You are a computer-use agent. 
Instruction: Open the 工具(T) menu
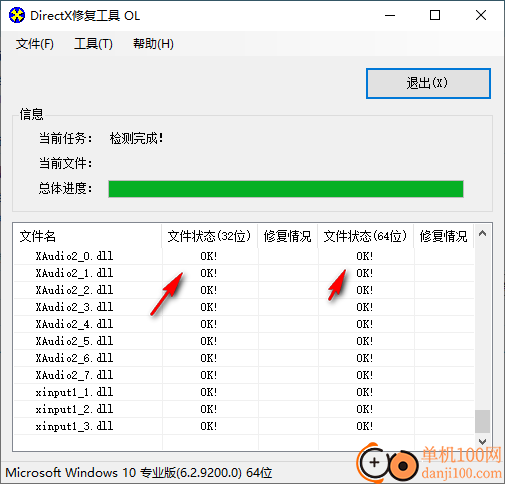point(93,44)
